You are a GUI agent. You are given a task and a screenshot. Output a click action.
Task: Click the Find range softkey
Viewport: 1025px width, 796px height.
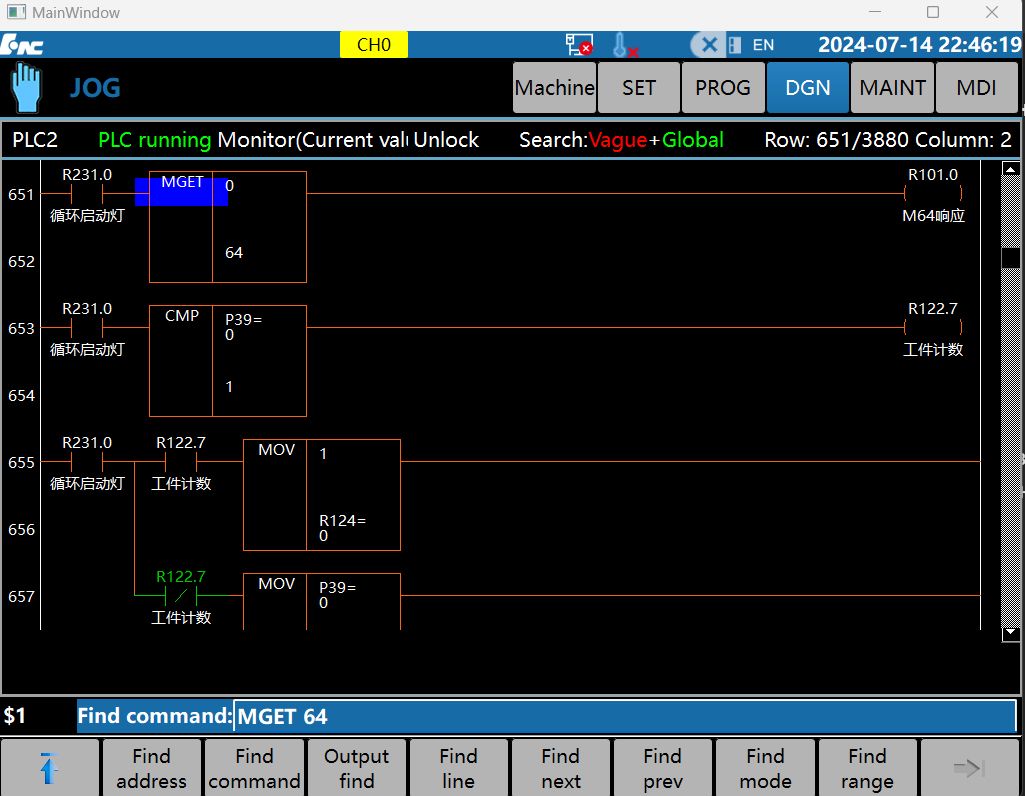click(867, 768)
